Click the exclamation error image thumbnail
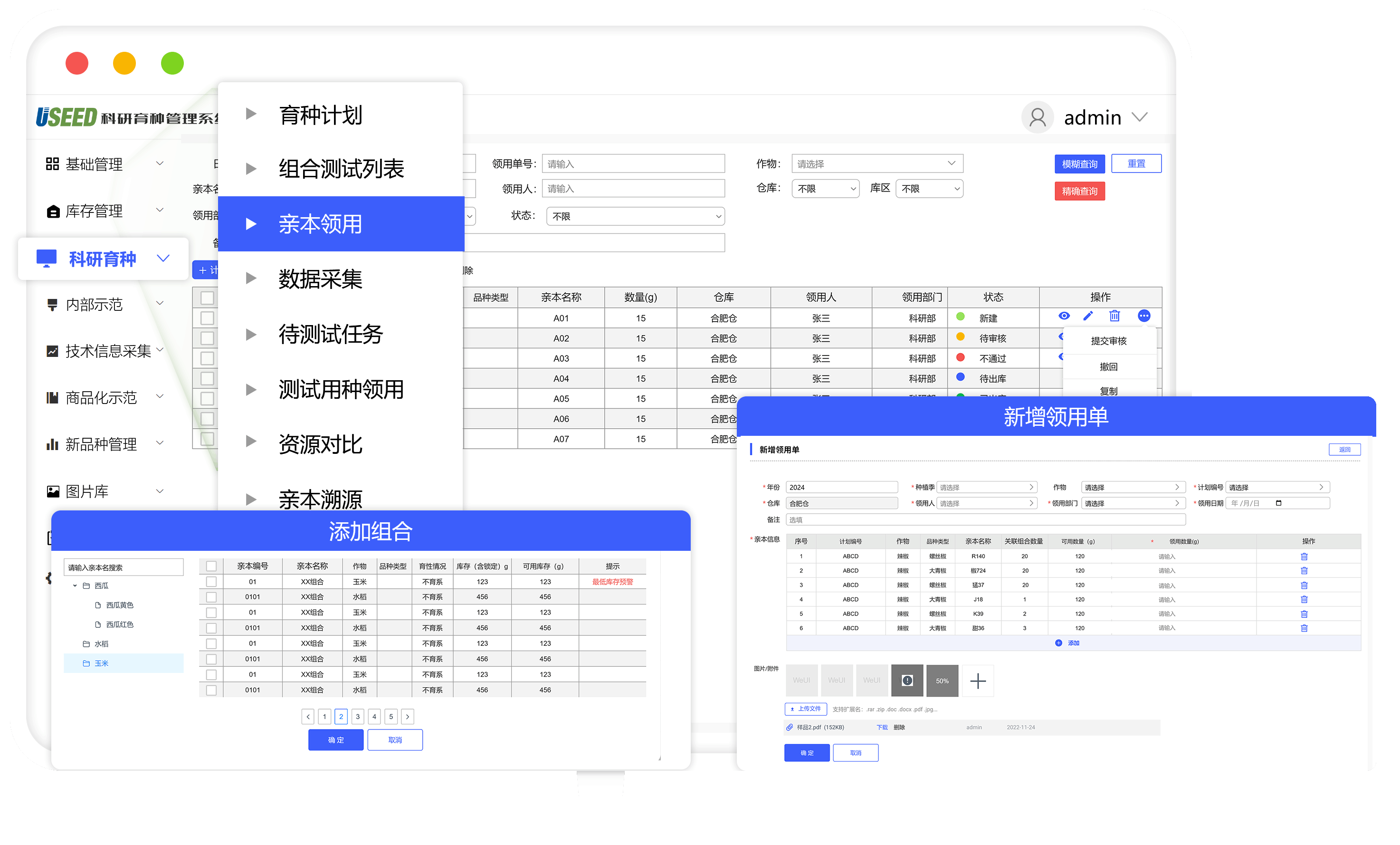Screen dimensions: 1400x845 click(x=907, y=680)
